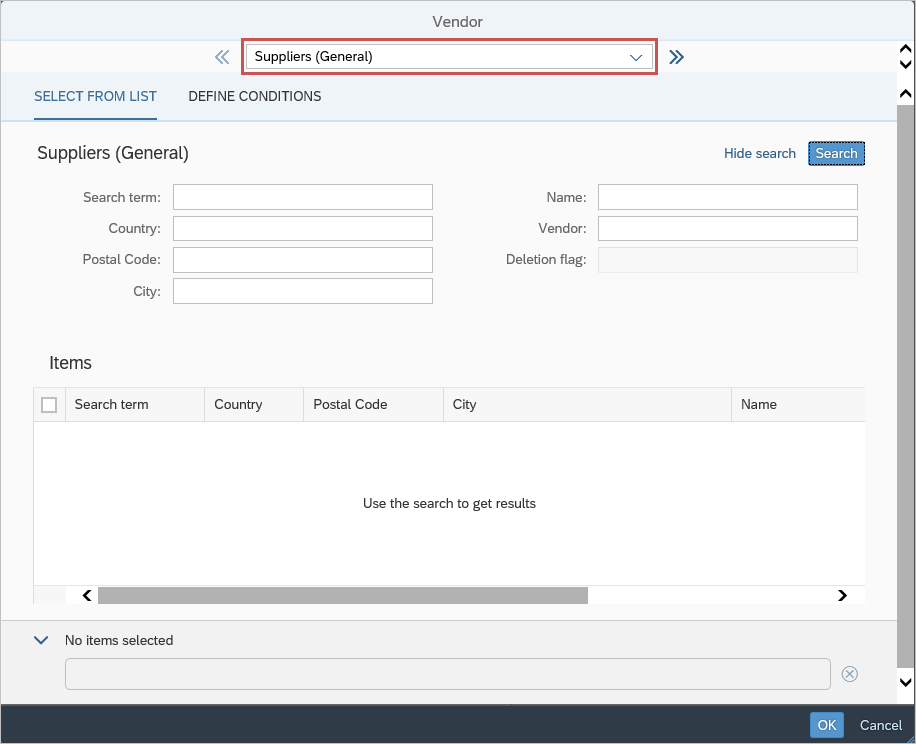Image resolution: width=916 pixels, height=744 pixels.
Task: Open the Define Conditions tab
Action: [255, 97]
